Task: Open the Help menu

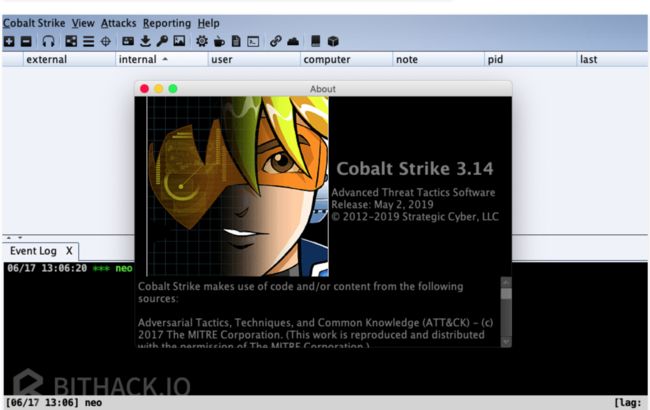Action: 208,23
